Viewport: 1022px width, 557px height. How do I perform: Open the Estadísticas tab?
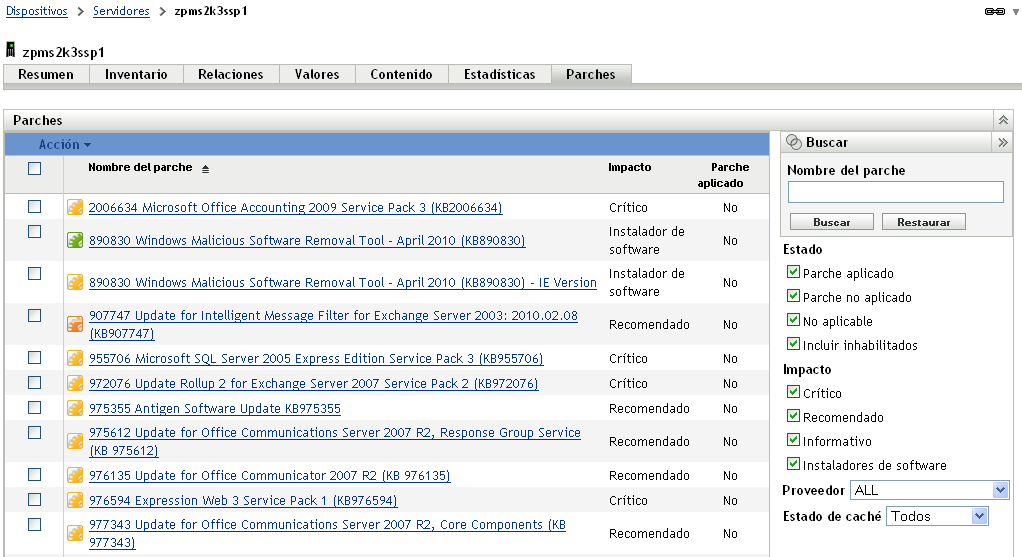(499, 74)
